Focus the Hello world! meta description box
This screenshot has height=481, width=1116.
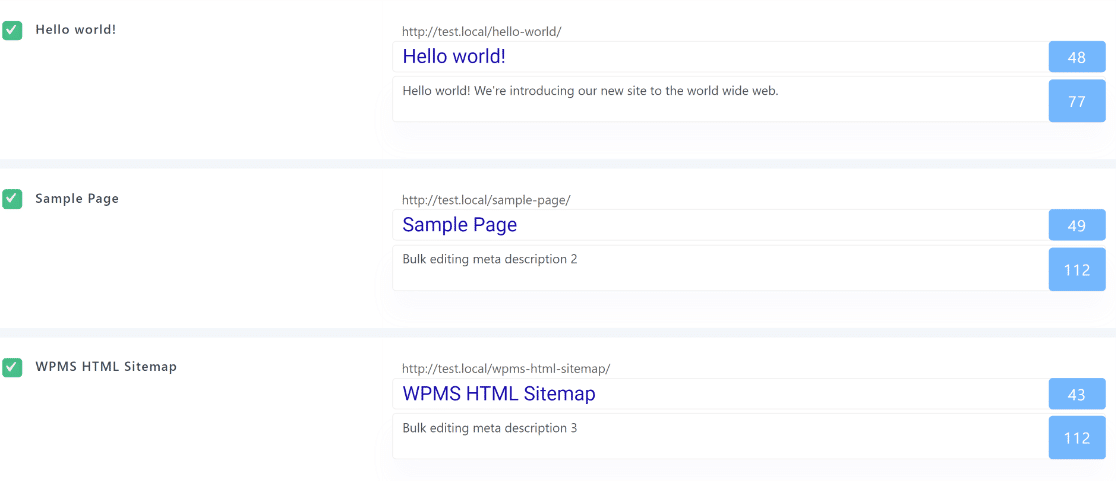pyautogui.click(x=720, y=100)
